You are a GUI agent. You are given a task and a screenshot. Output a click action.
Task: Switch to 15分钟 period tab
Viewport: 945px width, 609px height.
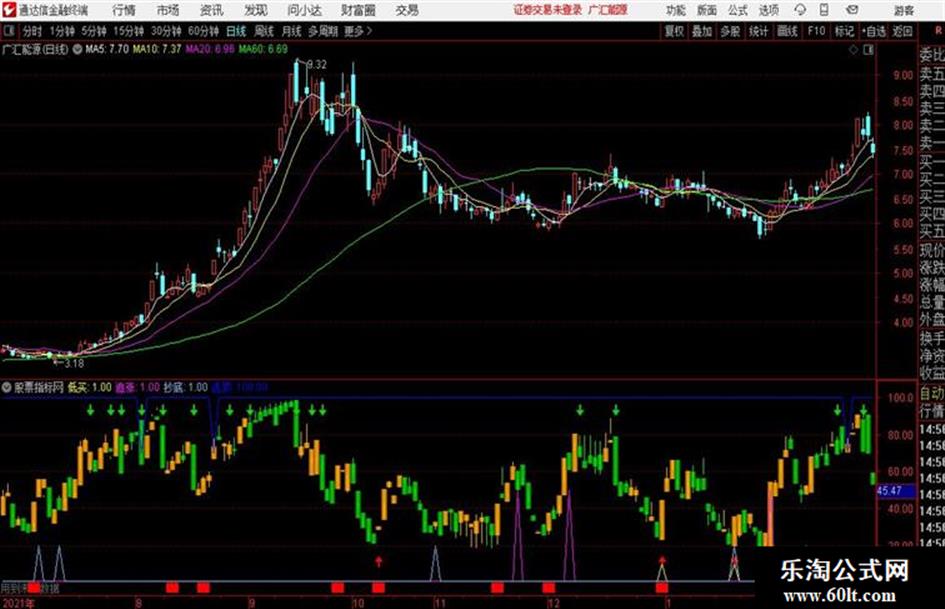[128, 31]
